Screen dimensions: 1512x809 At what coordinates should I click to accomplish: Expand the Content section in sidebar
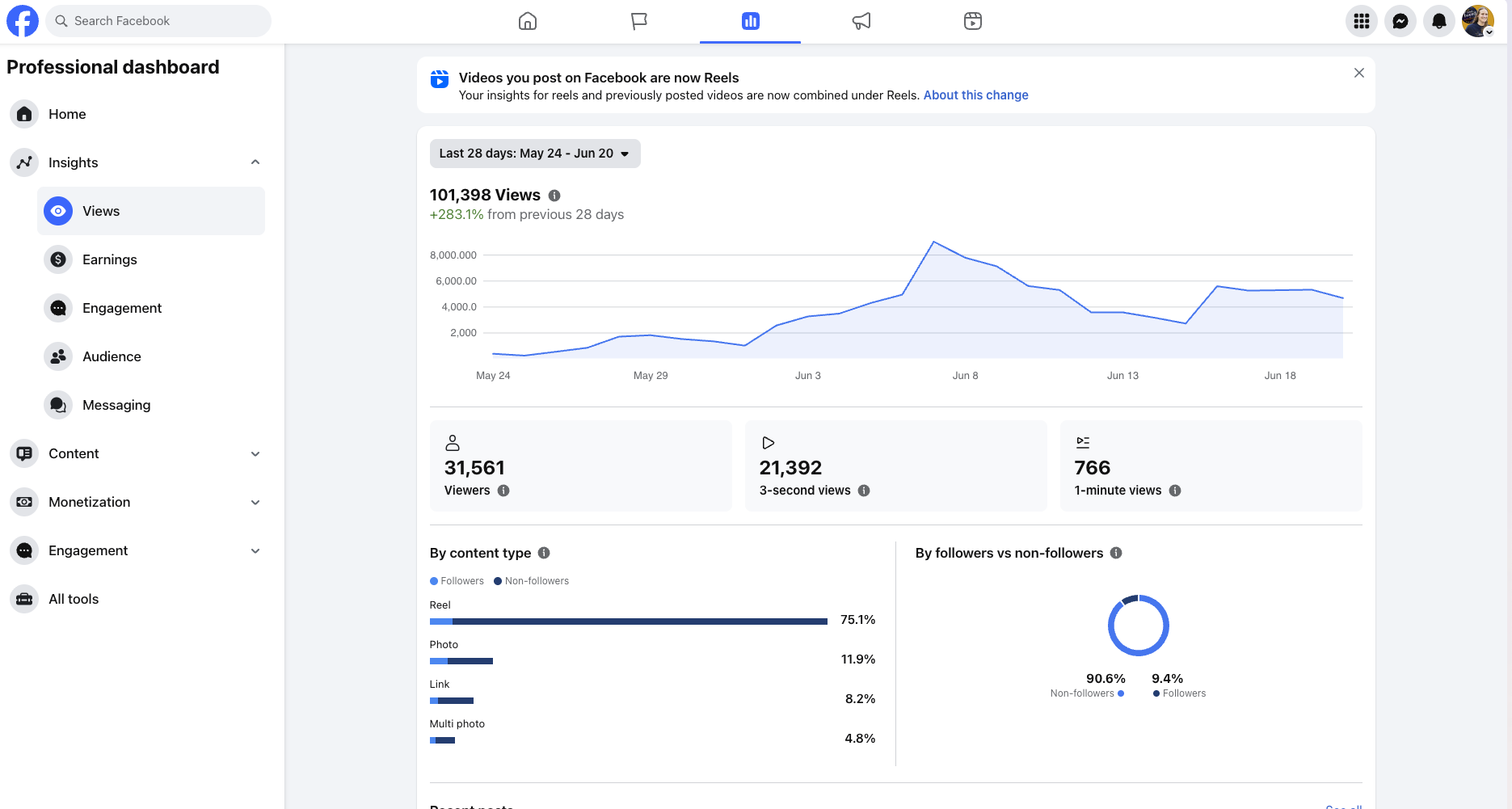pyautogui.click(x=255, y=453)
